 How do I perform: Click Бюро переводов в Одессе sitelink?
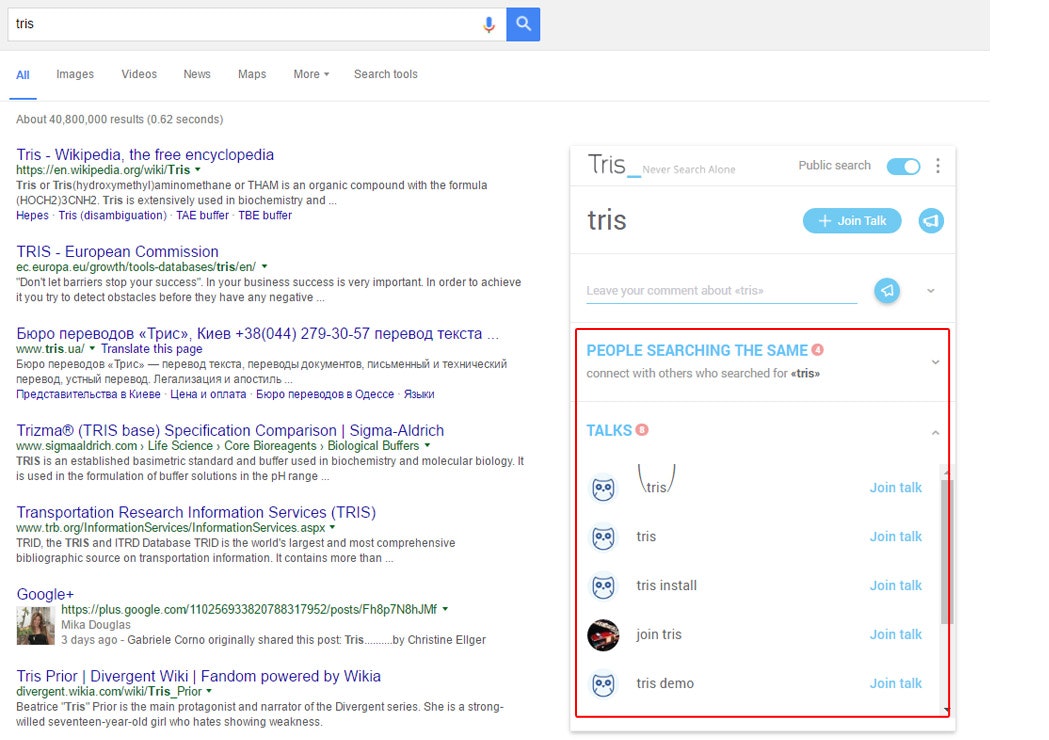pos(325,394)
